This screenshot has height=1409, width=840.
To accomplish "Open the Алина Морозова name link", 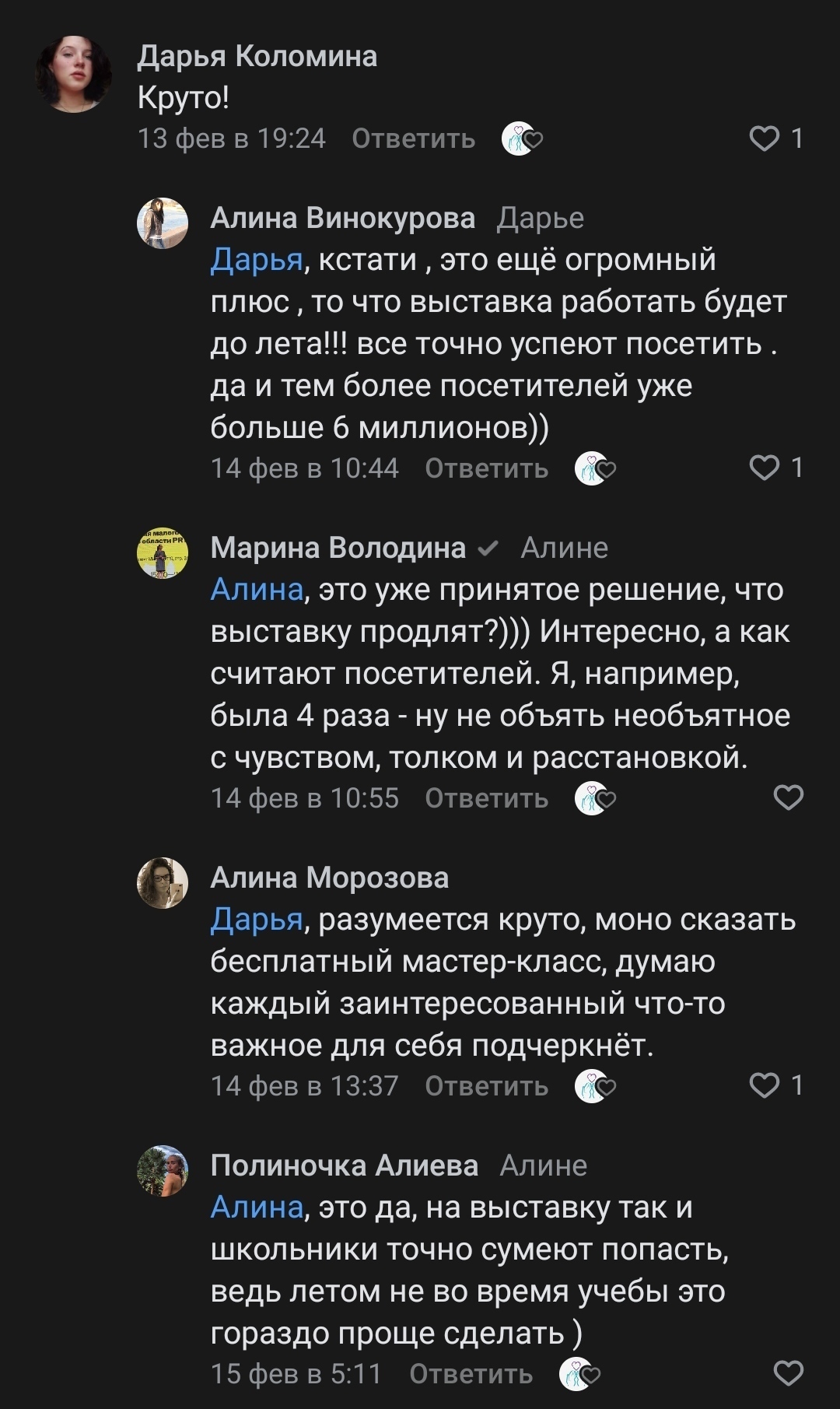I will click(329, 878).
